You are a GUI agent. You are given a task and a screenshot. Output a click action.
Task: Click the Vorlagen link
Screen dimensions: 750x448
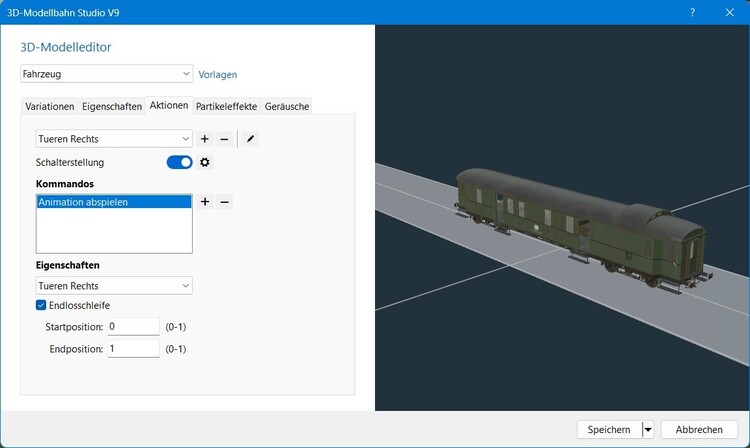pyautogui.click(x=218, y=75)
